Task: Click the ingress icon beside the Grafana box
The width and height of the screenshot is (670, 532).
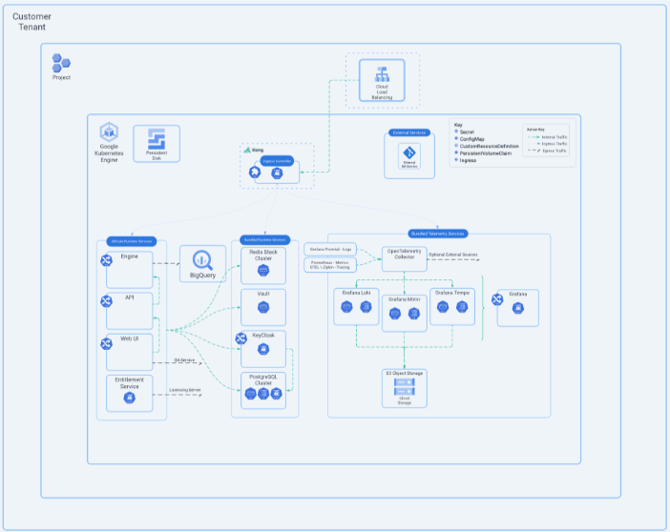Action: 497,300
